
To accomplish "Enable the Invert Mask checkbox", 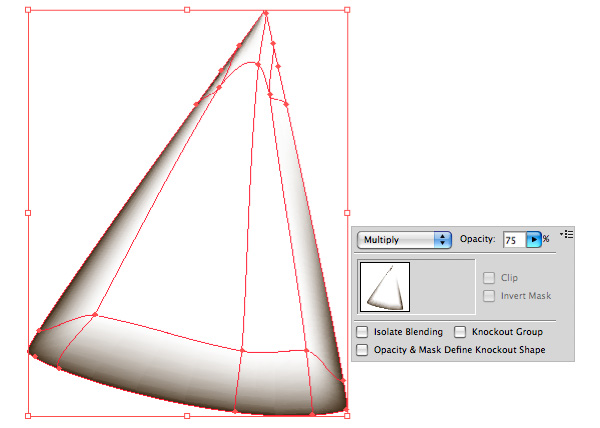I will 489,296.
